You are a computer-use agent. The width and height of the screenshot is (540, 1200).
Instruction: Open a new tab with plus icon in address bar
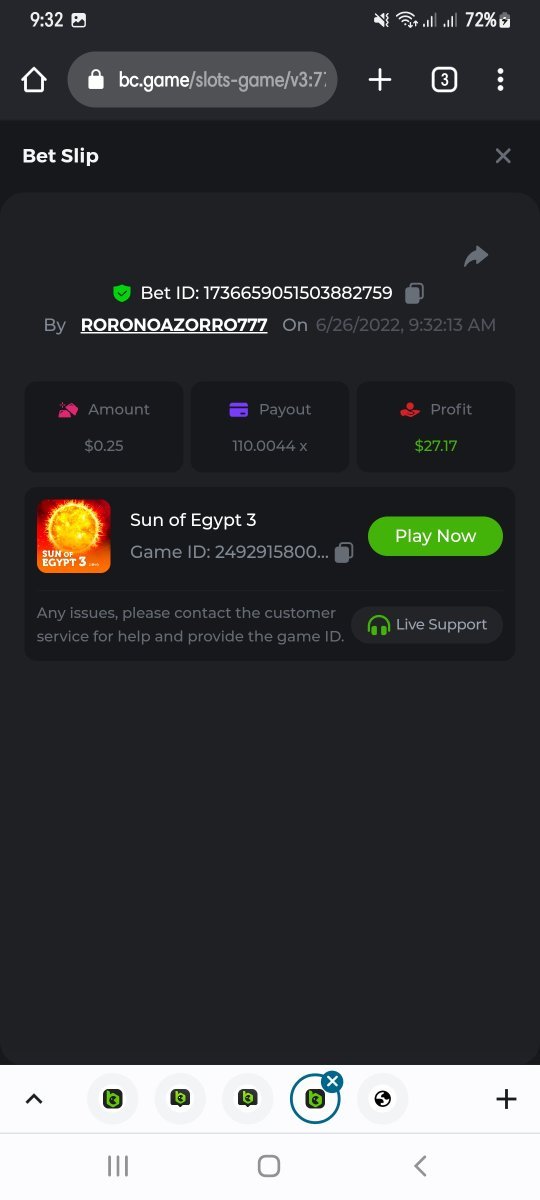[x=380, y=80]
